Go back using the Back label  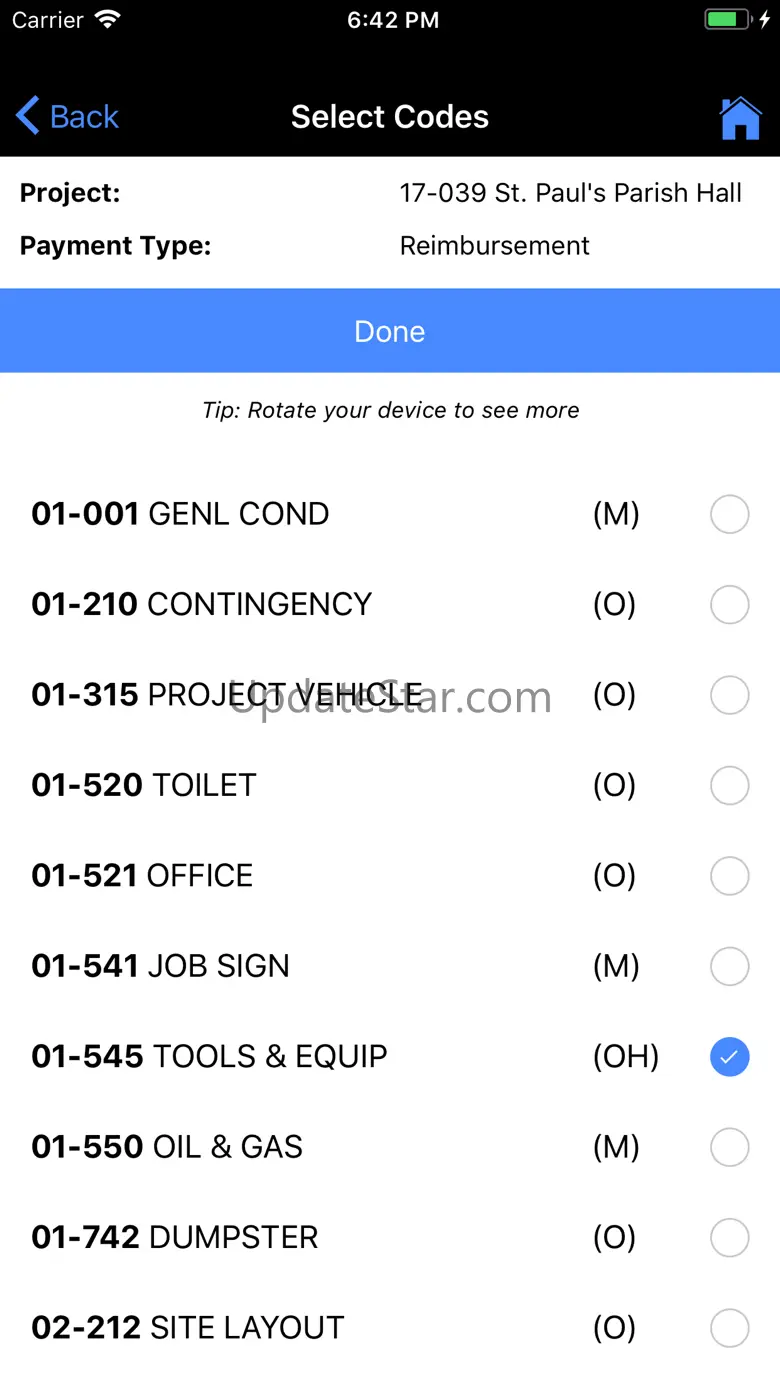[84, 117]
